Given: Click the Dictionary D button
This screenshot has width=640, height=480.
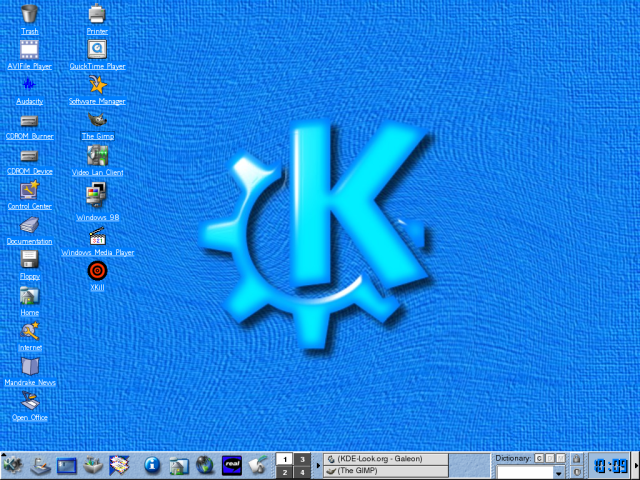Looking at the screenshot, I should [x=550, y=458].
